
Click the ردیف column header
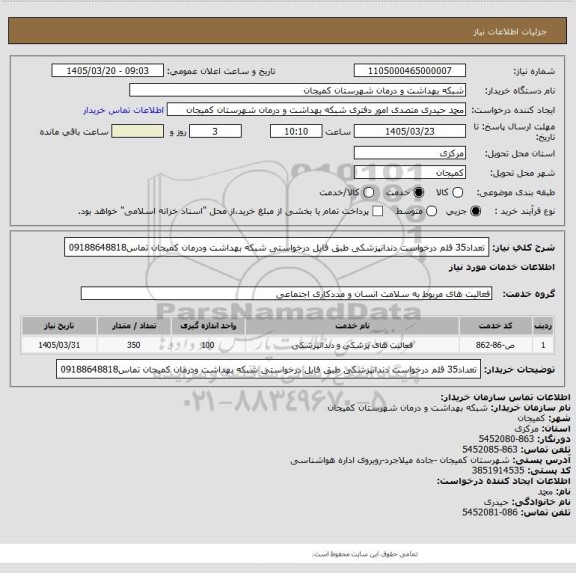pos(543,326)
